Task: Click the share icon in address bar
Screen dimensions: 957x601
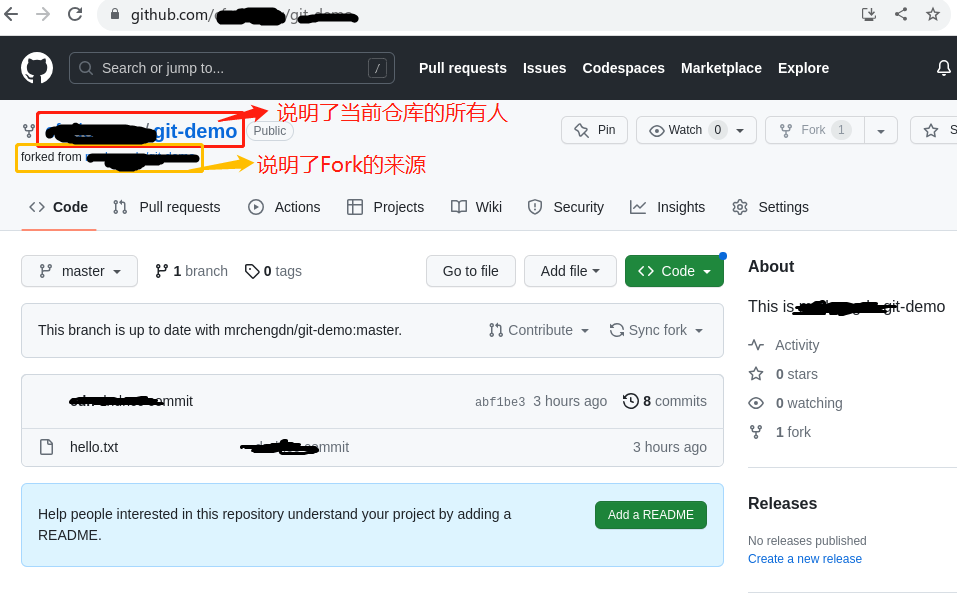Action: 901,14
